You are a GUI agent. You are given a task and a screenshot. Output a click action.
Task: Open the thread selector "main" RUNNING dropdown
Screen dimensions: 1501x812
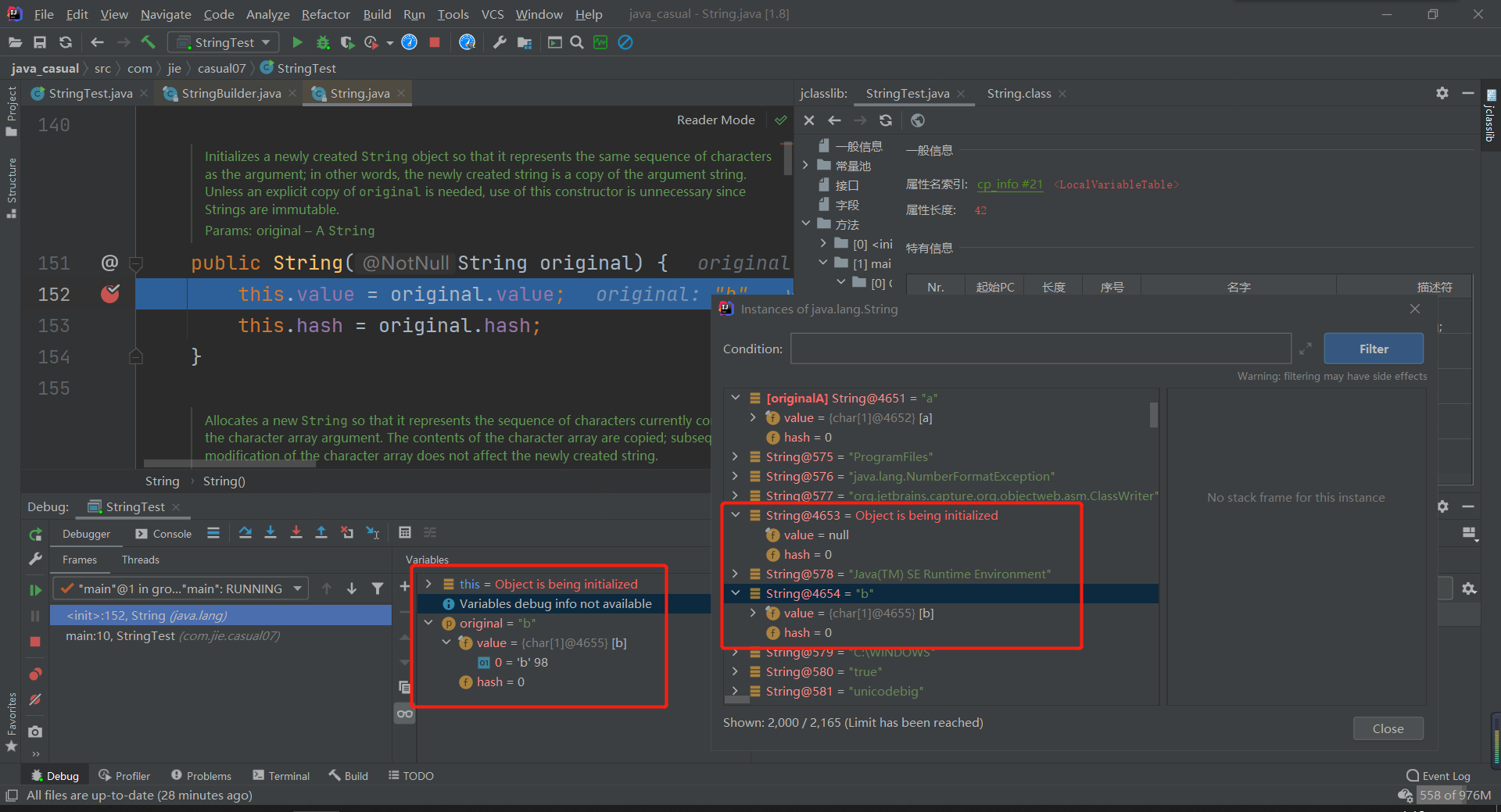click(x=181, y=588)
